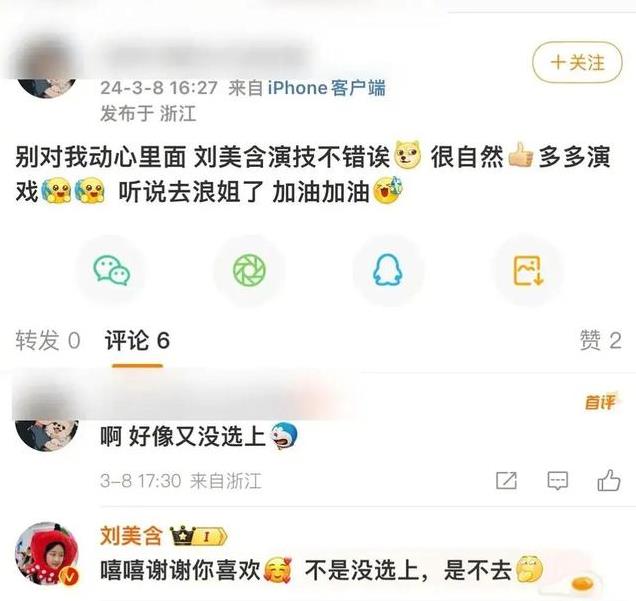636x601 pixels.
Task: Open the 刘美含 username link
Action: point(131,535)
